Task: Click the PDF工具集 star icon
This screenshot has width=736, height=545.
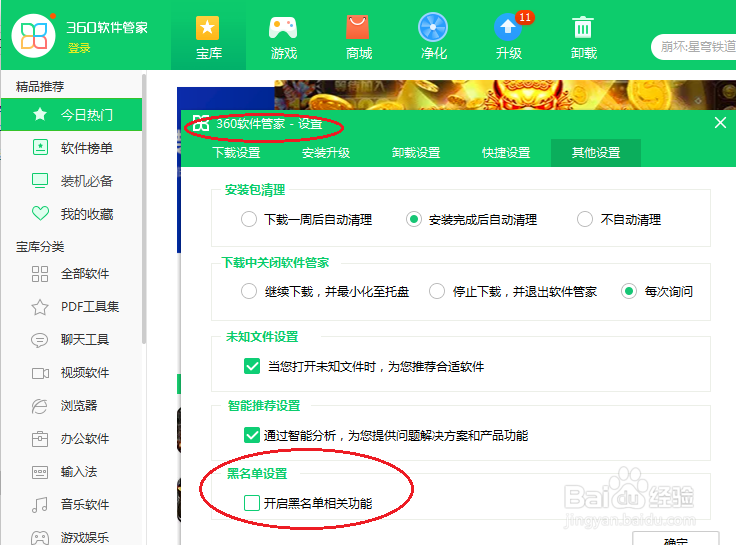Action: (40, 307)
